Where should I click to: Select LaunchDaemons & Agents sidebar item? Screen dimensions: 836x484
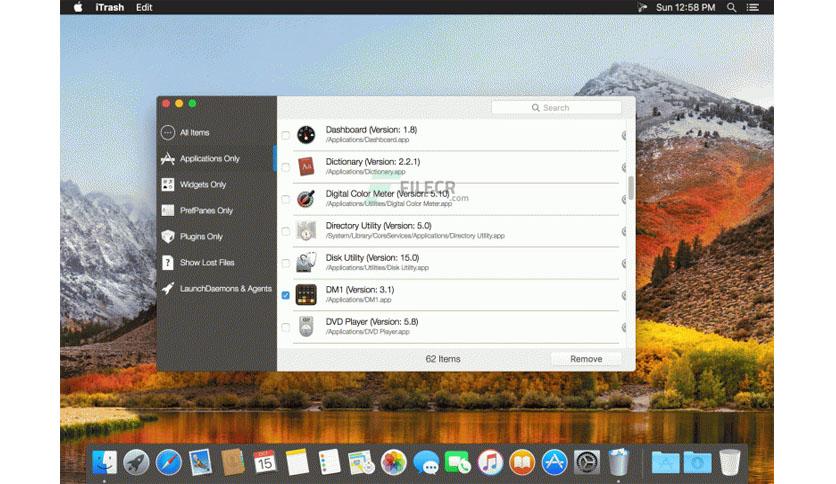click(x=216, y=288)
